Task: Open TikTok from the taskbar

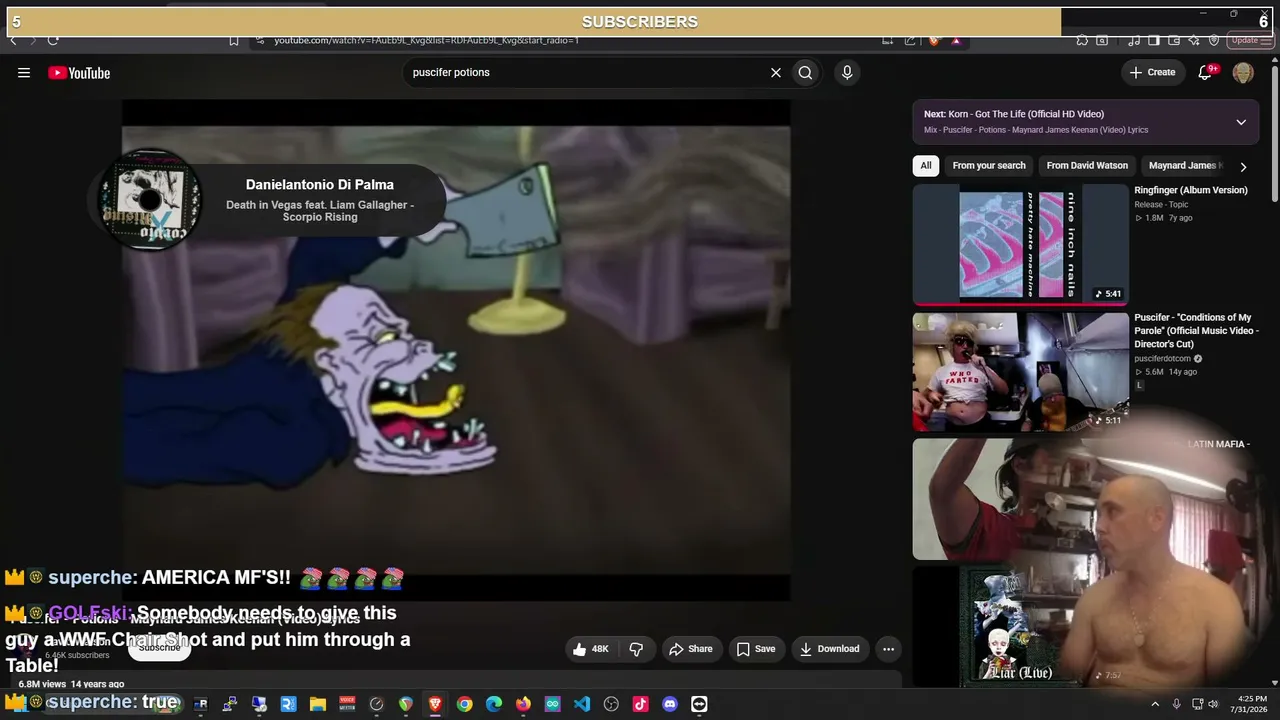Action: click(641, 704)
